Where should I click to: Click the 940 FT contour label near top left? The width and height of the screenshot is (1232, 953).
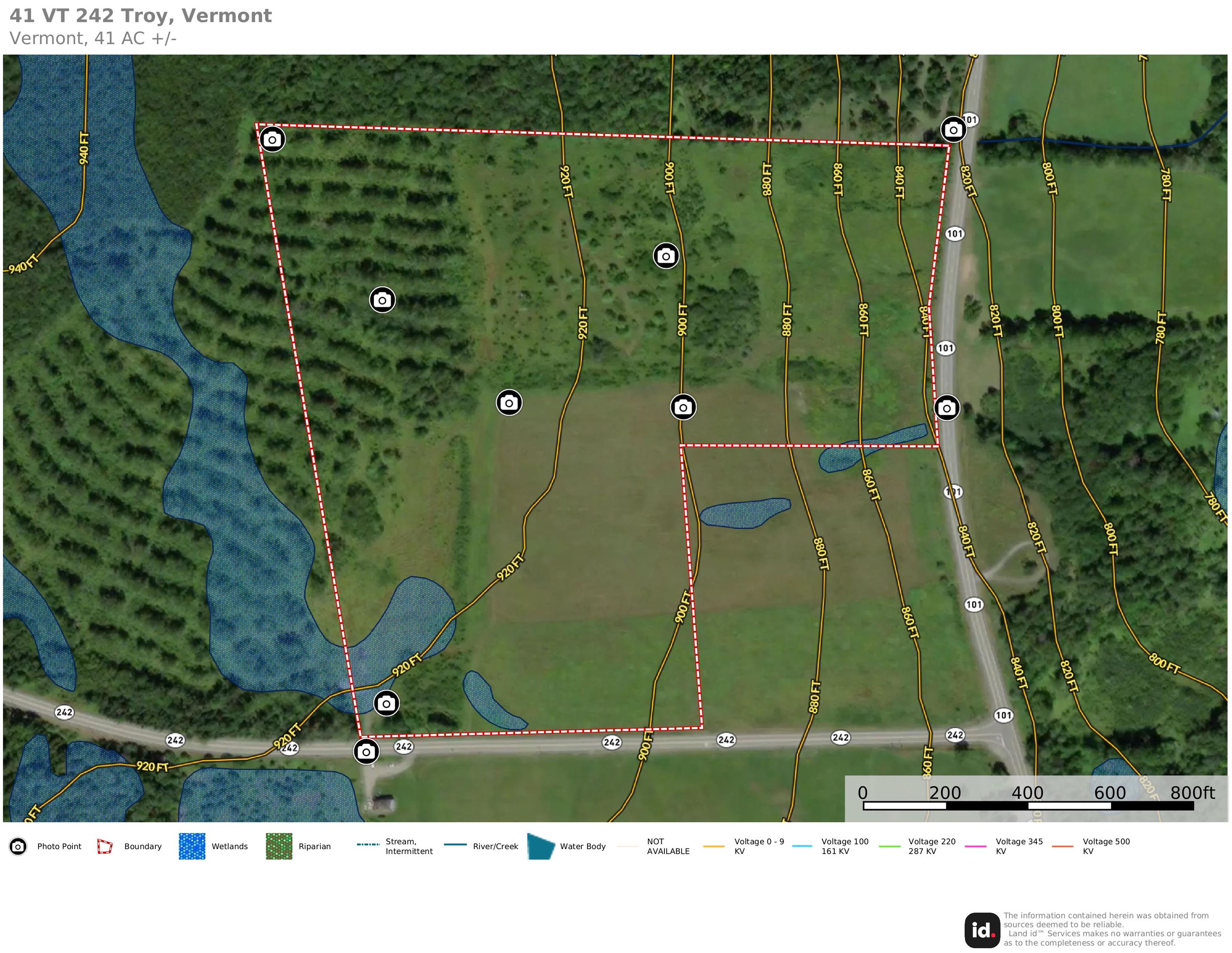click(84, 148)
